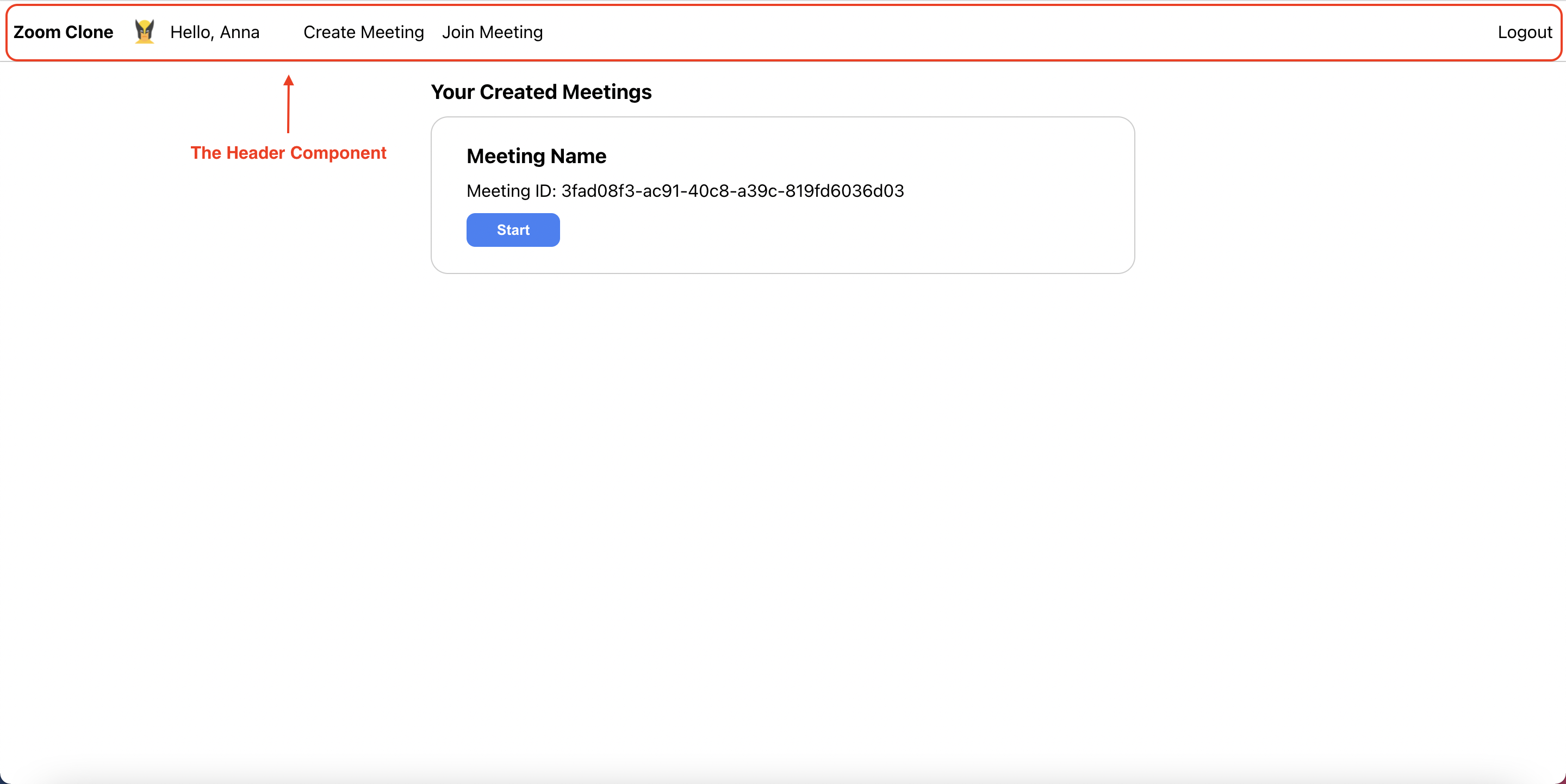Click the "Your Created Meetings" heading
Screen dimensions: 1566x784
[541, 92]
